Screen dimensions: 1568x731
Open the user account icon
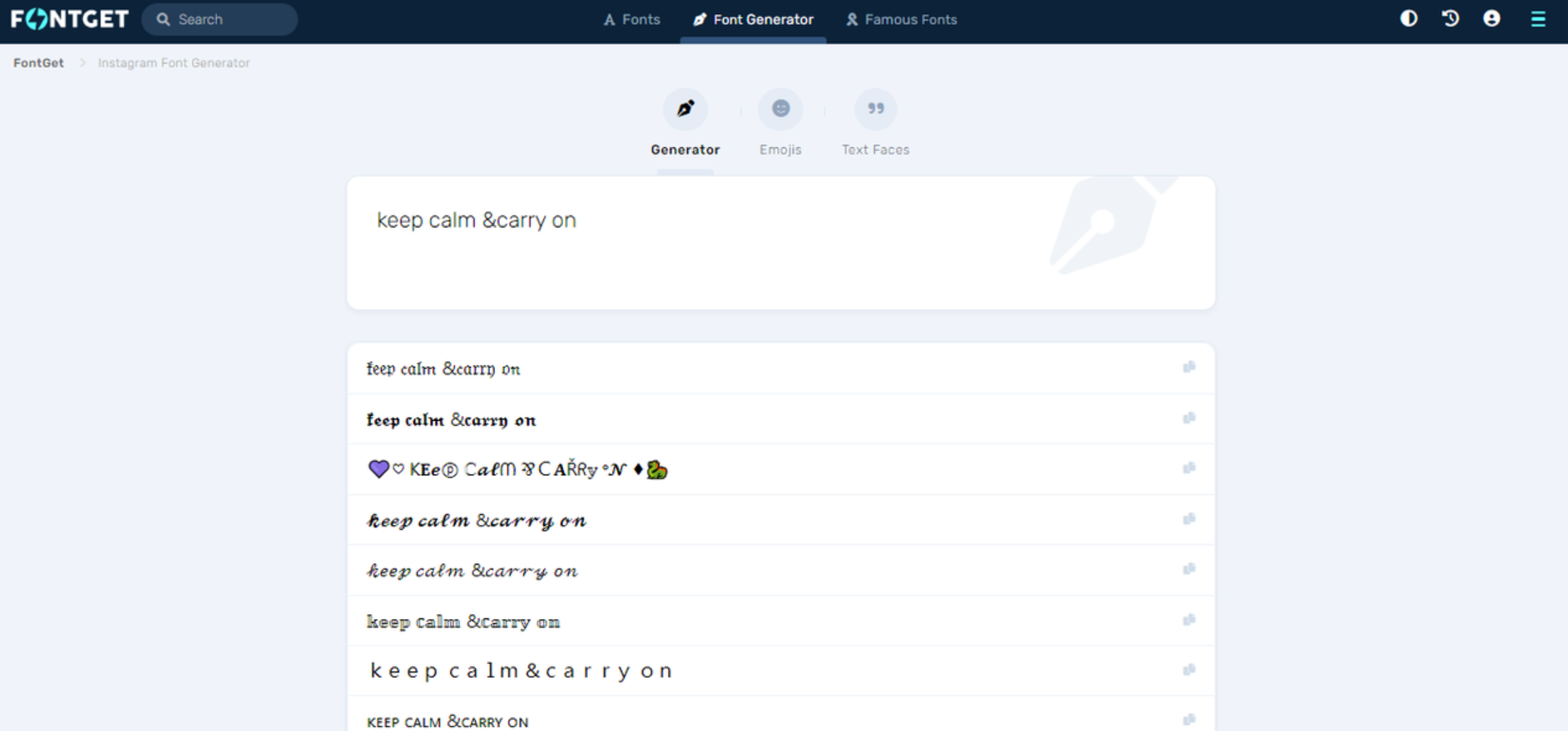click(x=1492, y=18)
